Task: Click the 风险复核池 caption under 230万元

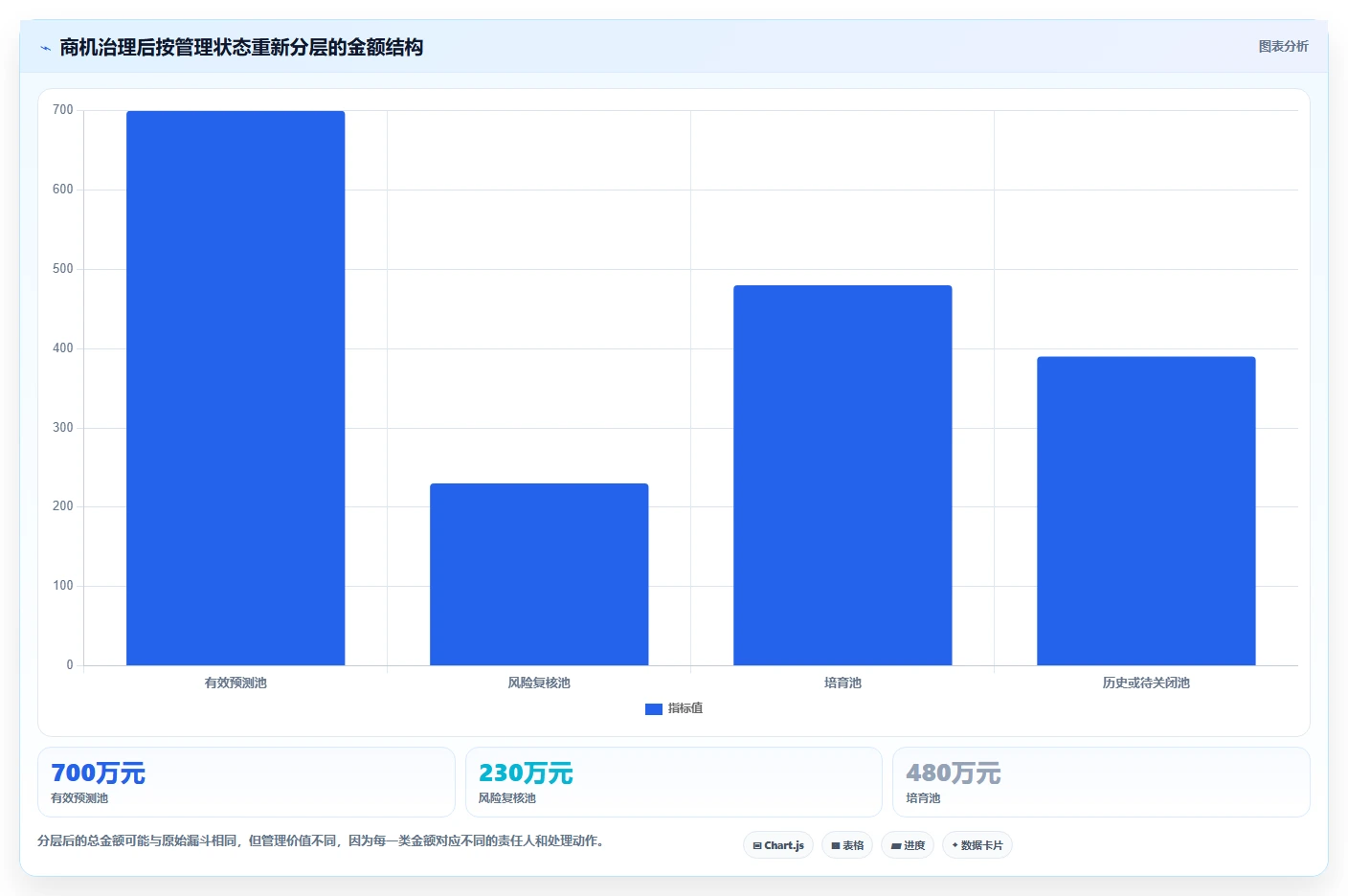Action: (507, 798)
